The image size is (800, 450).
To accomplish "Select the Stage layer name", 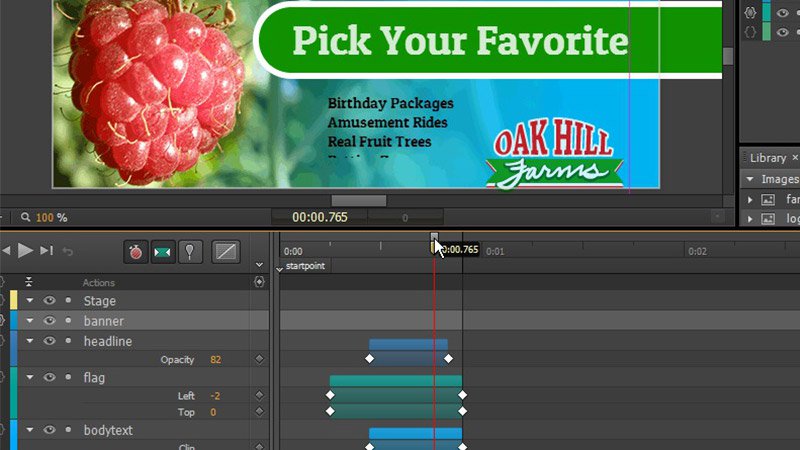I will 99,301.
